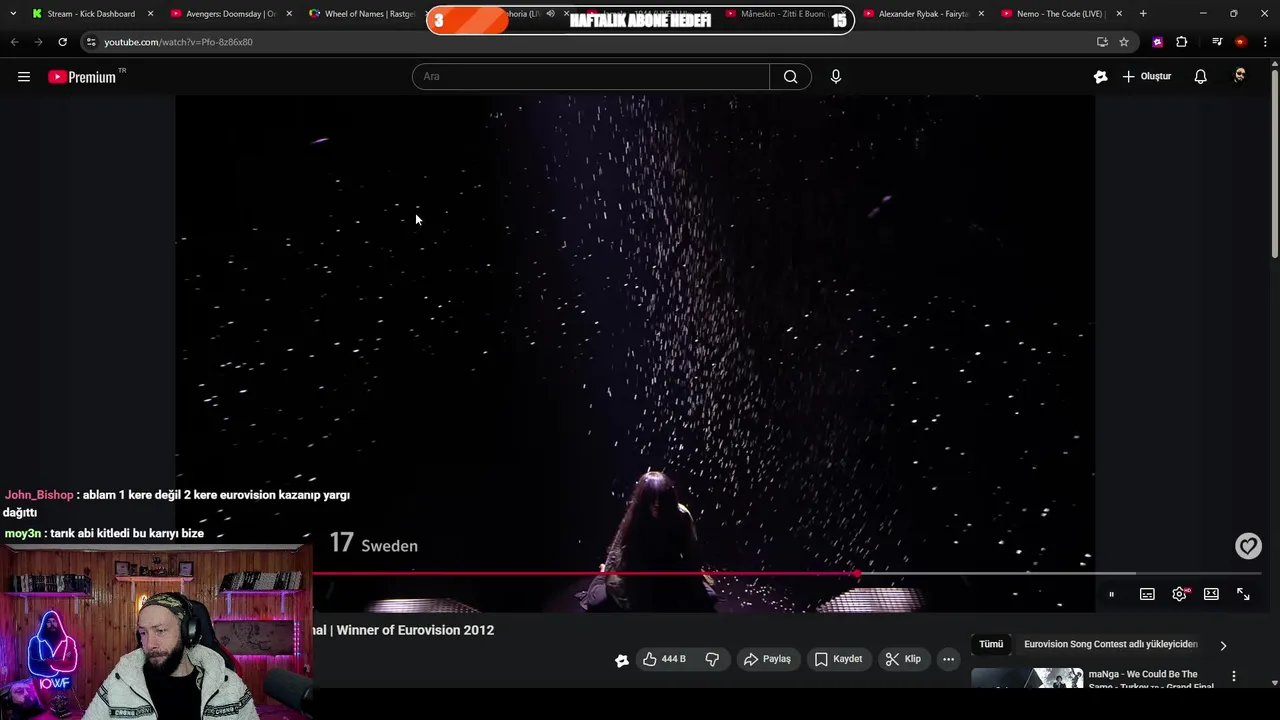Select the Tümü filter chip

(991, 645)
